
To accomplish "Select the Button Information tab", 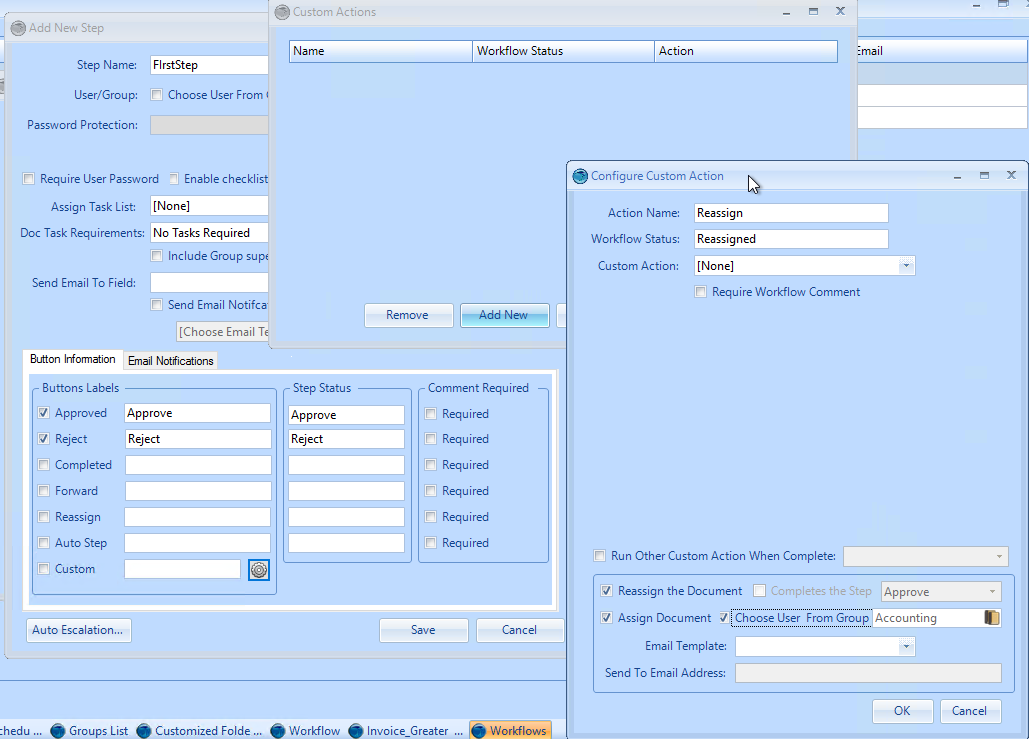I will (x=73, y=359).
